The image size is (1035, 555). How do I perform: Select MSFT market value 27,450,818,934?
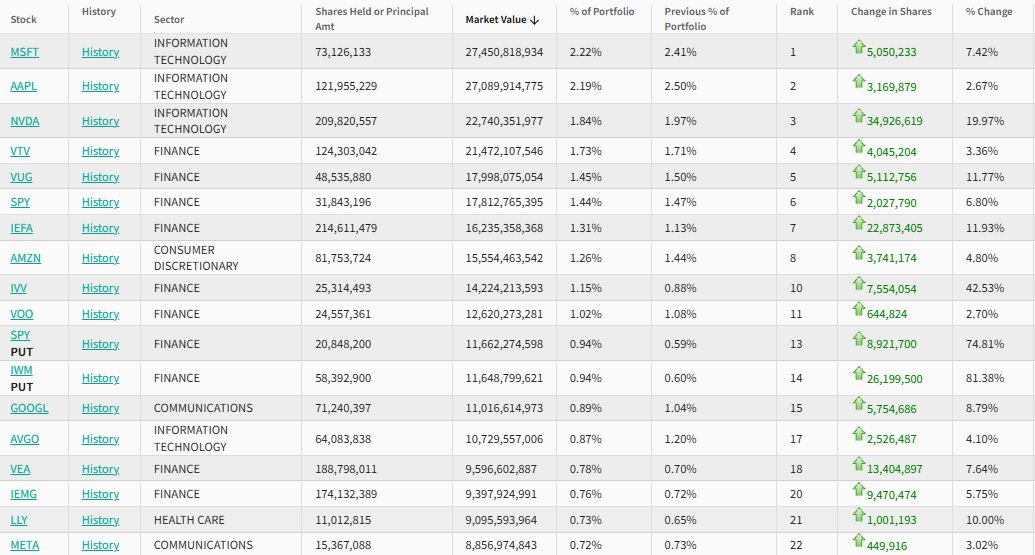click(x=504, y=52)
